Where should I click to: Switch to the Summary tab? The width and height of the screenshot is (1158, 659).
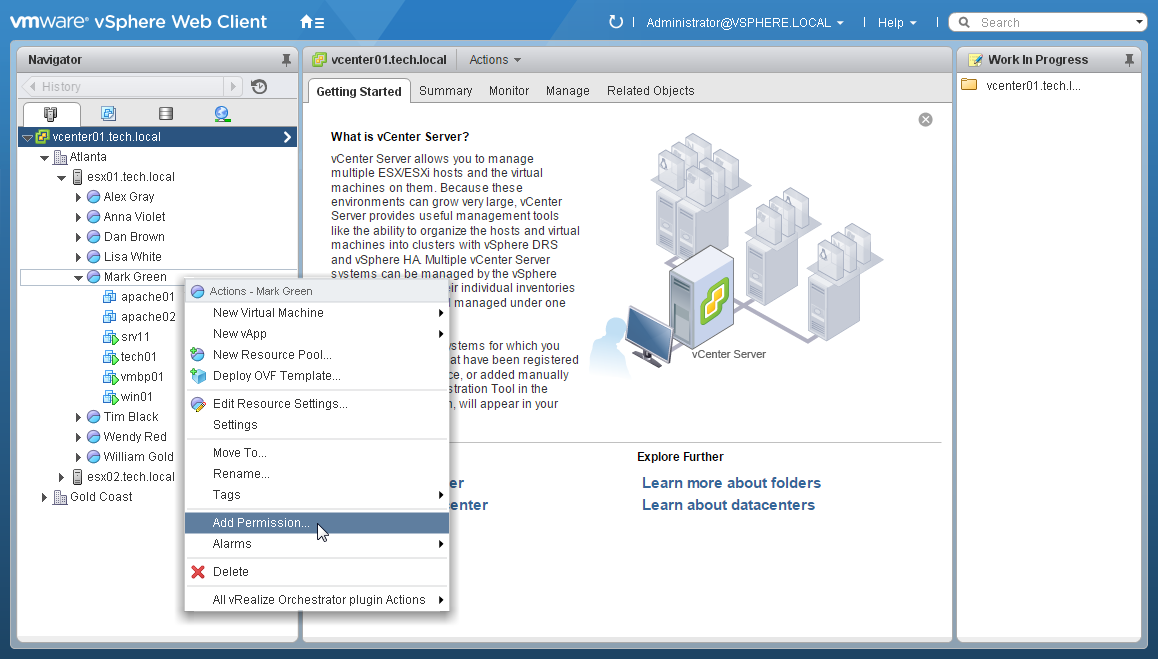(x=445, y=91)
